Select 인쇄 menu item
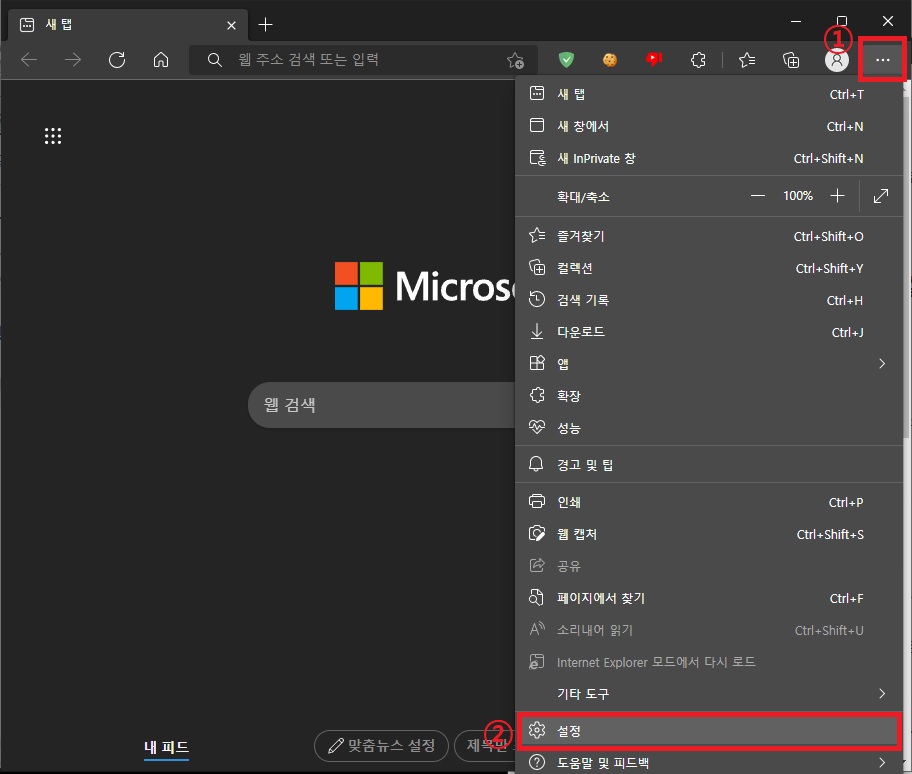912x774 pixels. (708, 502)
